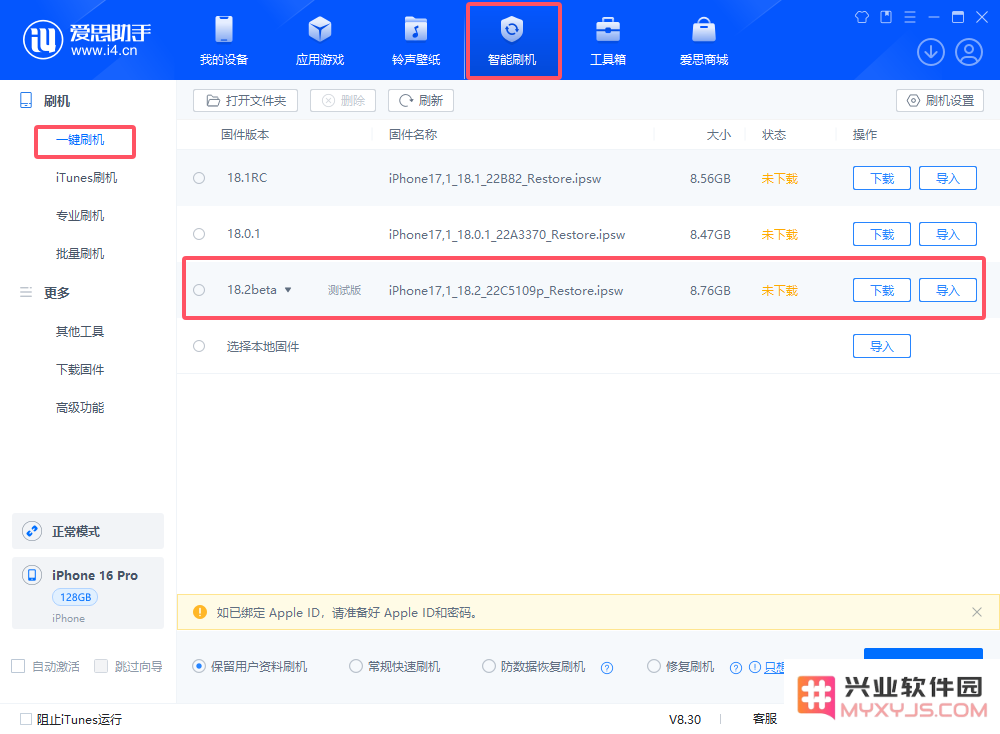Open the download manager arrow icon
Screen dimensions: 1000x734
(930, 52)
